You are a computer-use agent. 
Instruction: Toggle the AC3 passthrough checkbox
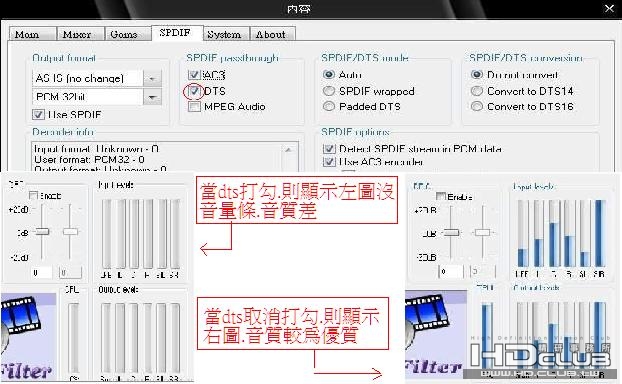point(194,74)
